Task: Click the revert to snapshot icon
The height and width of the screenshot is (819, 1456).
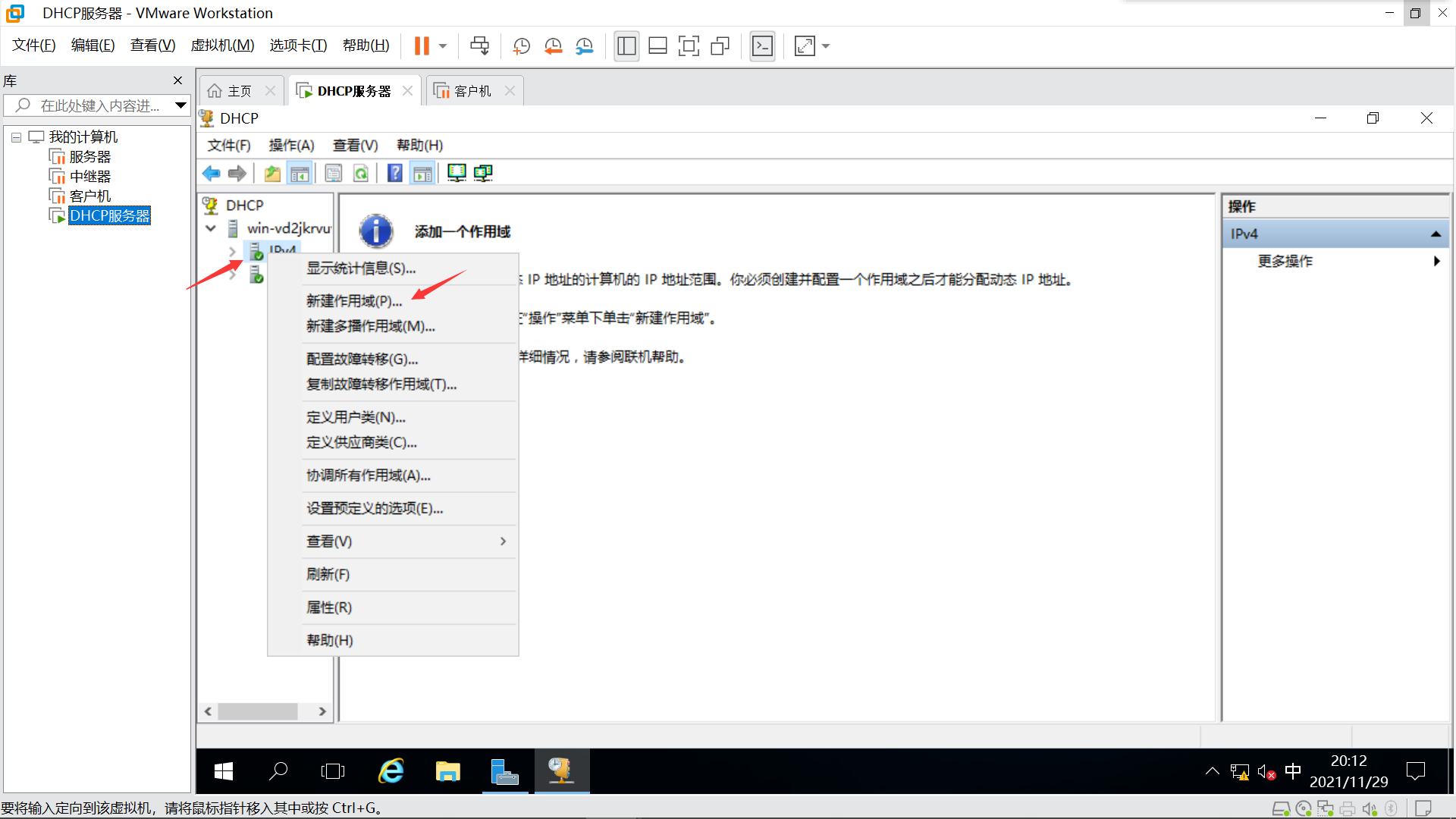Action: coord(553,46)
